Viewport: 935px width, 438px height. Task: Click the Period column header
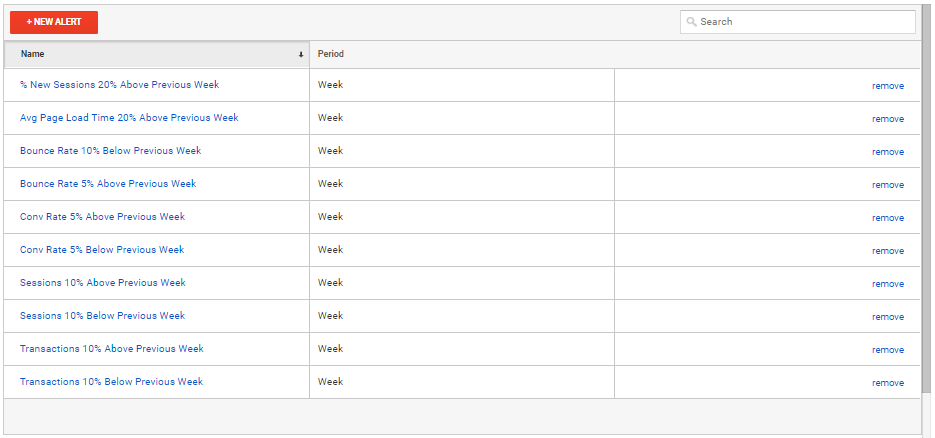330,54
